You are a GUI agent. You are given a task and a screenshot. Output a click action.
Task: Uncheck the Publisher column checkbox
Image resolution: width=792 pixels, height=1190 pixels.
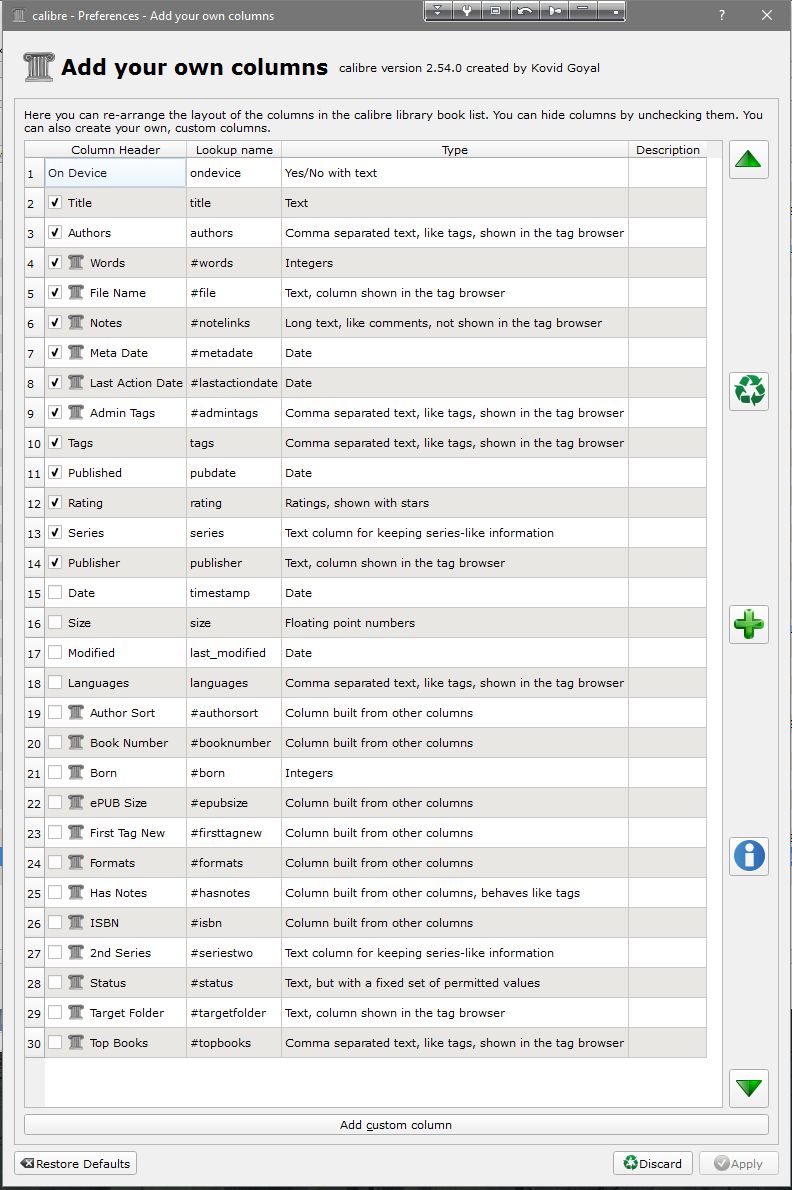(x=55, y=562)
